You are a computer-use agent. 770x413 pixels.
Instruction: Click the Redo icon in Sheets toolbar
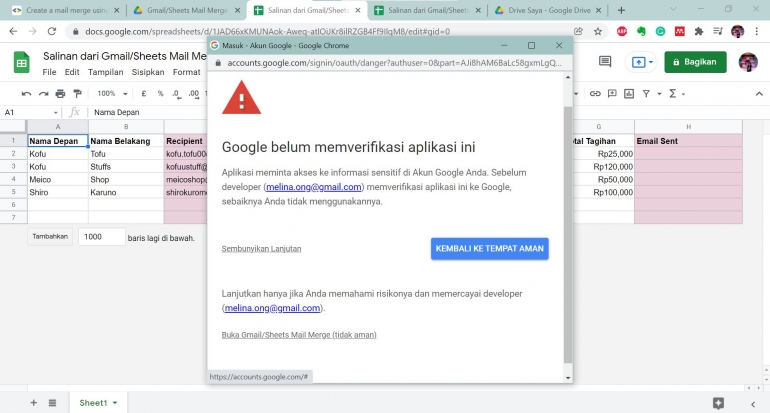[44, 93]
